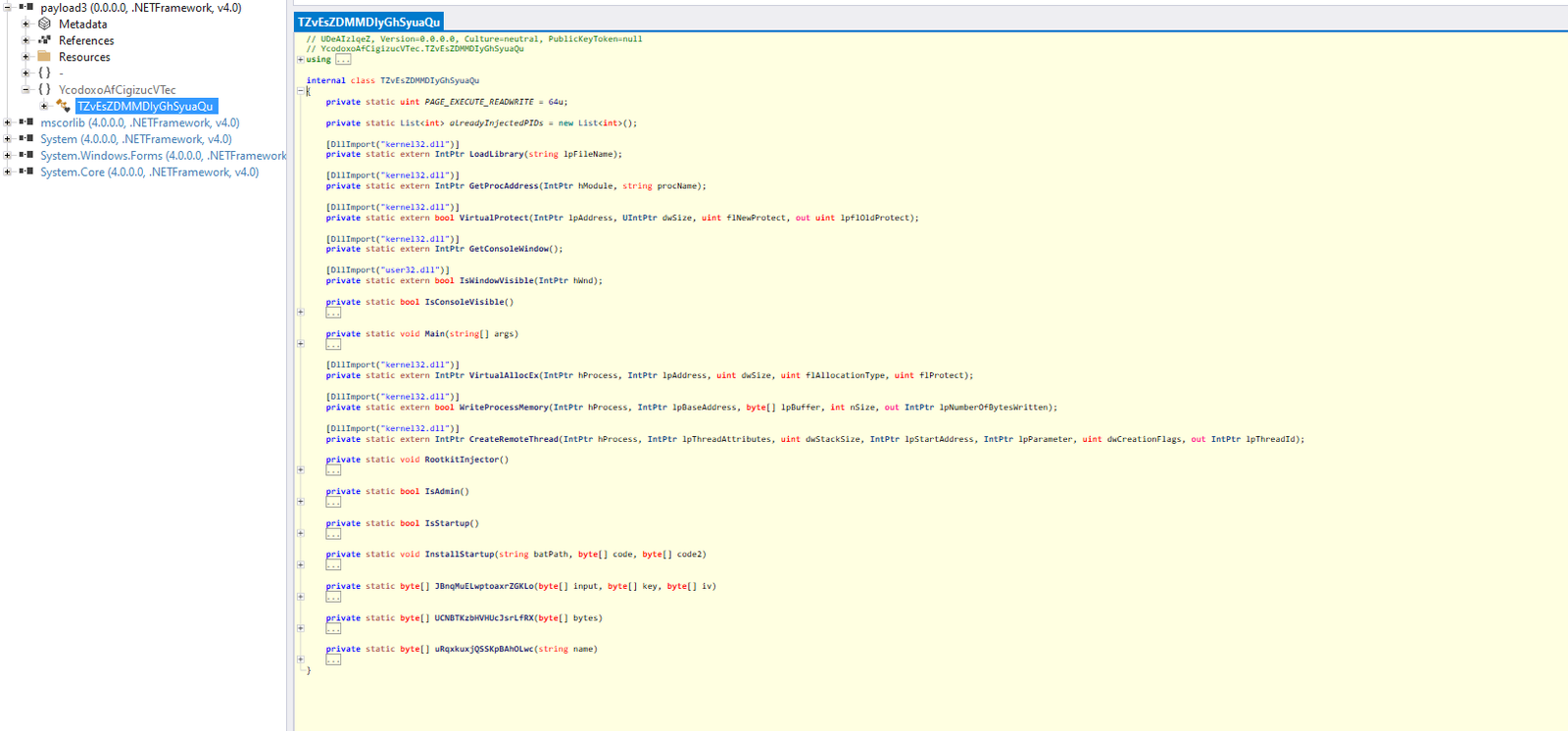Click the VirtualProtect method name

coord(494,218)
